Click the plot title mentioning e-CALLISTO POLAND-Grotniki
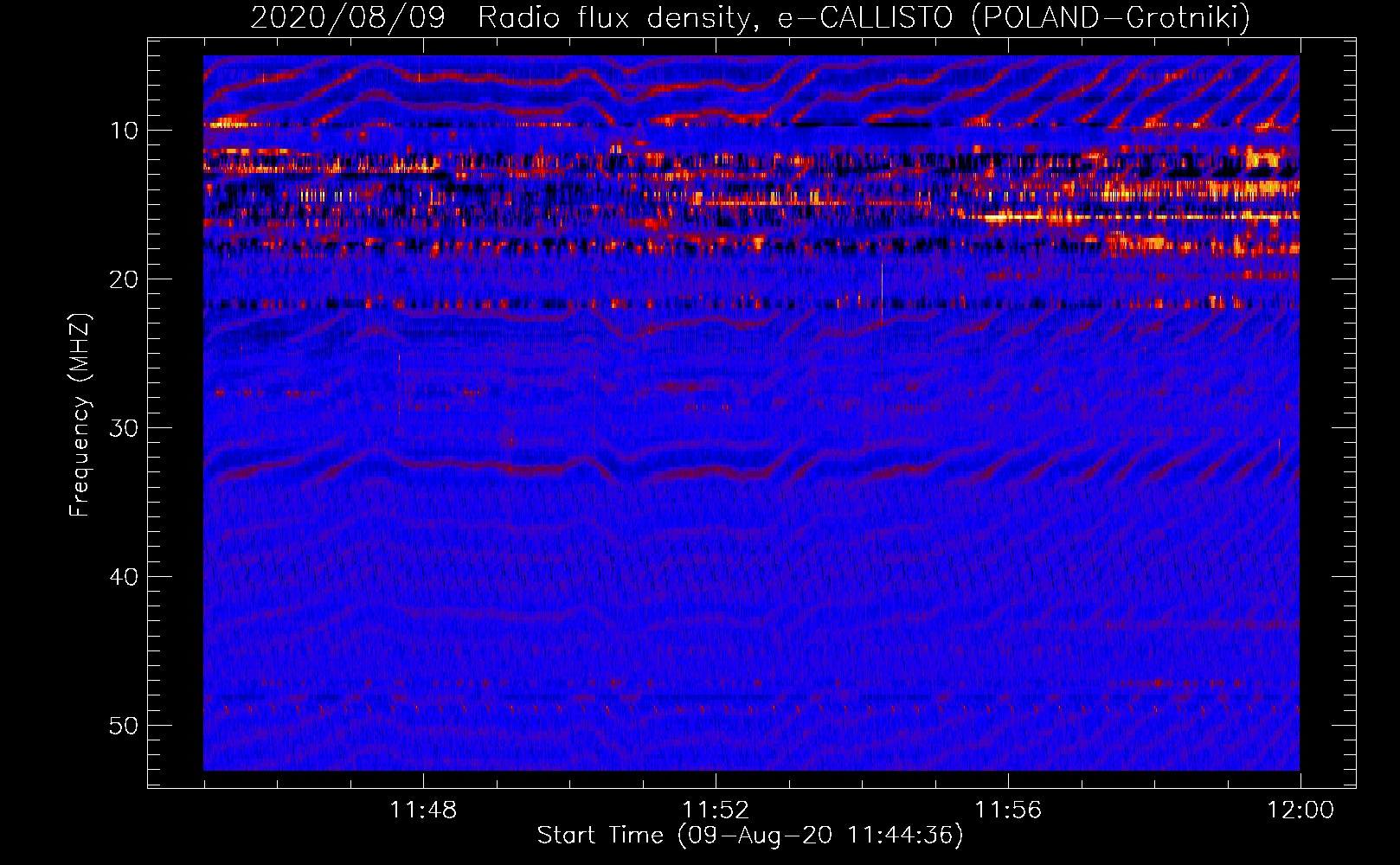The image size is (1400, 865). coord(750,17)
